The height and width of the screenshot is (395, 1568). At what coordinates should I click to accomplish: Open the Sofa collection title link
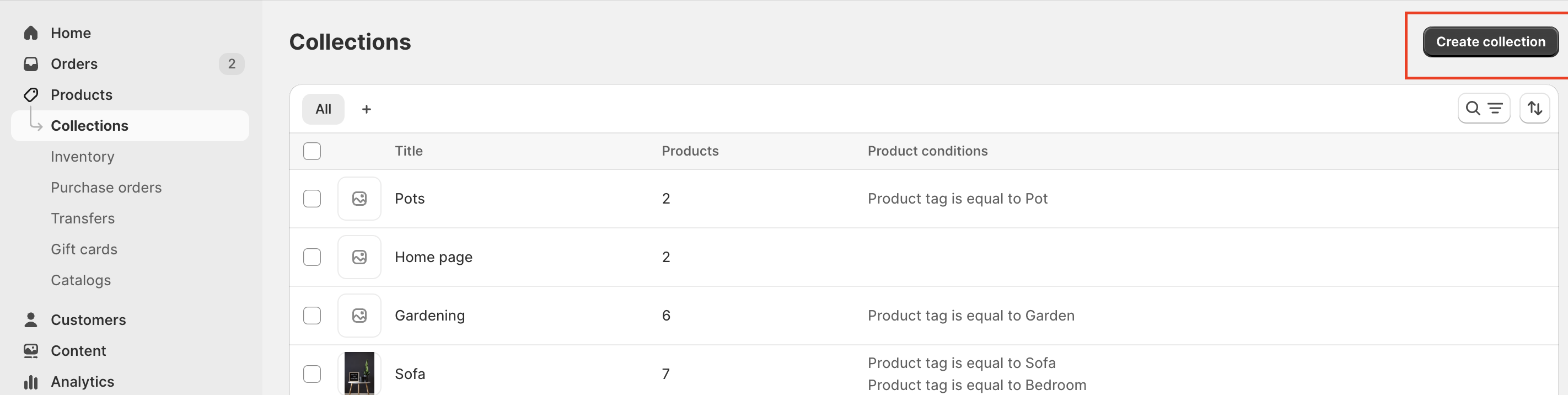[410, 374]
